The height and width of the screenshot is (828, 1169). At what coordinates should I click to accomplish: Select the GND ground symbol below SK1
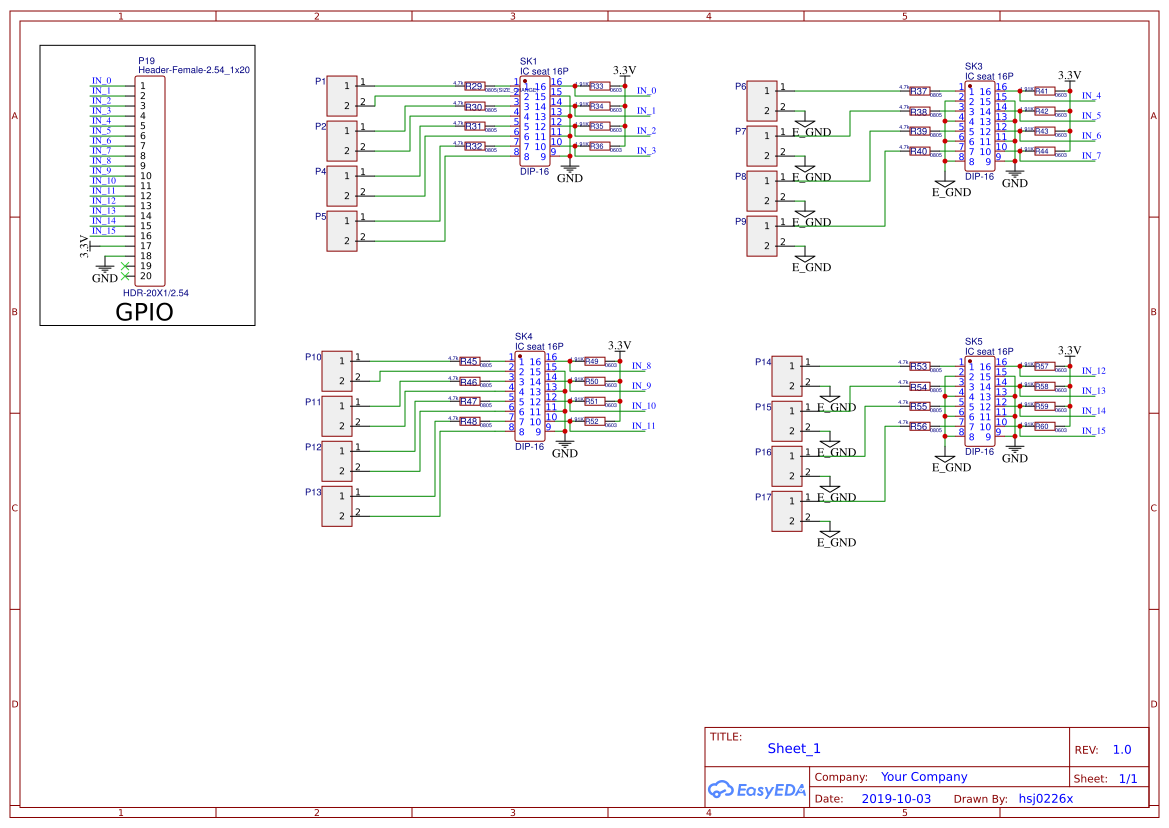click(570, 170)
